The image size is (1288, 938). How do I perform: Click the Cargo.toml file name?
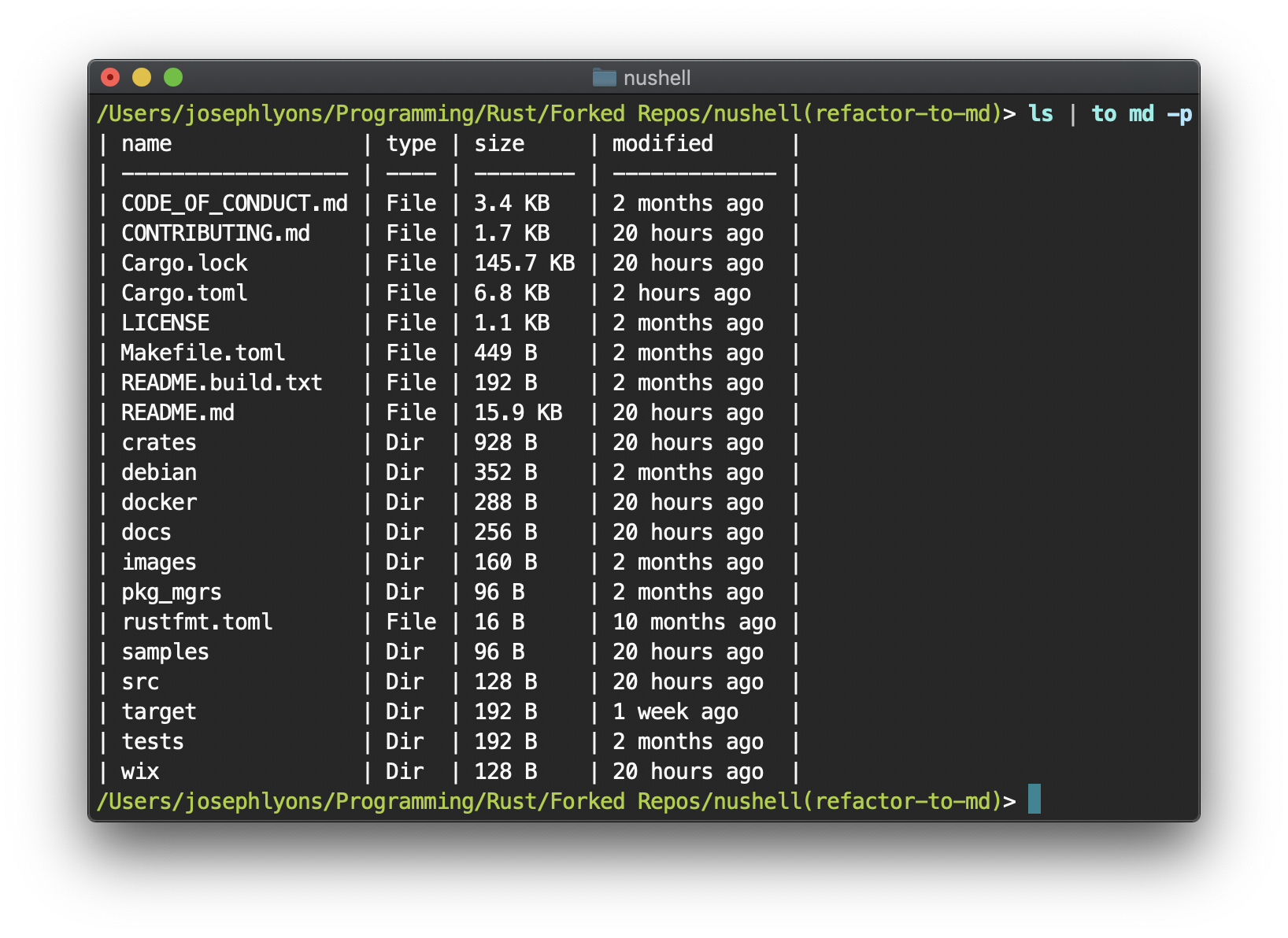[x=184, y=294]
